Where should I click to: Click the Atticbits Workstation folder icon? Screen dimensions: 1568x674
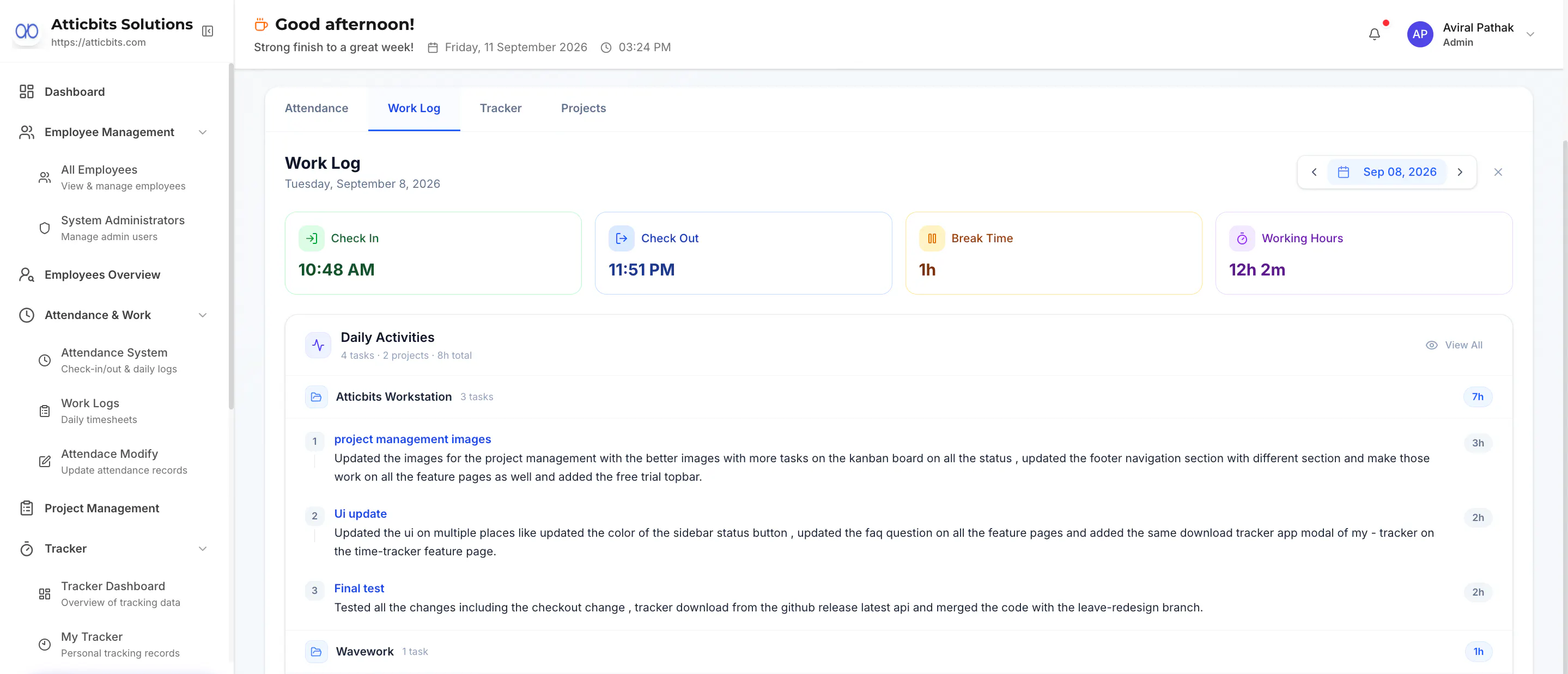coord(317,396)
